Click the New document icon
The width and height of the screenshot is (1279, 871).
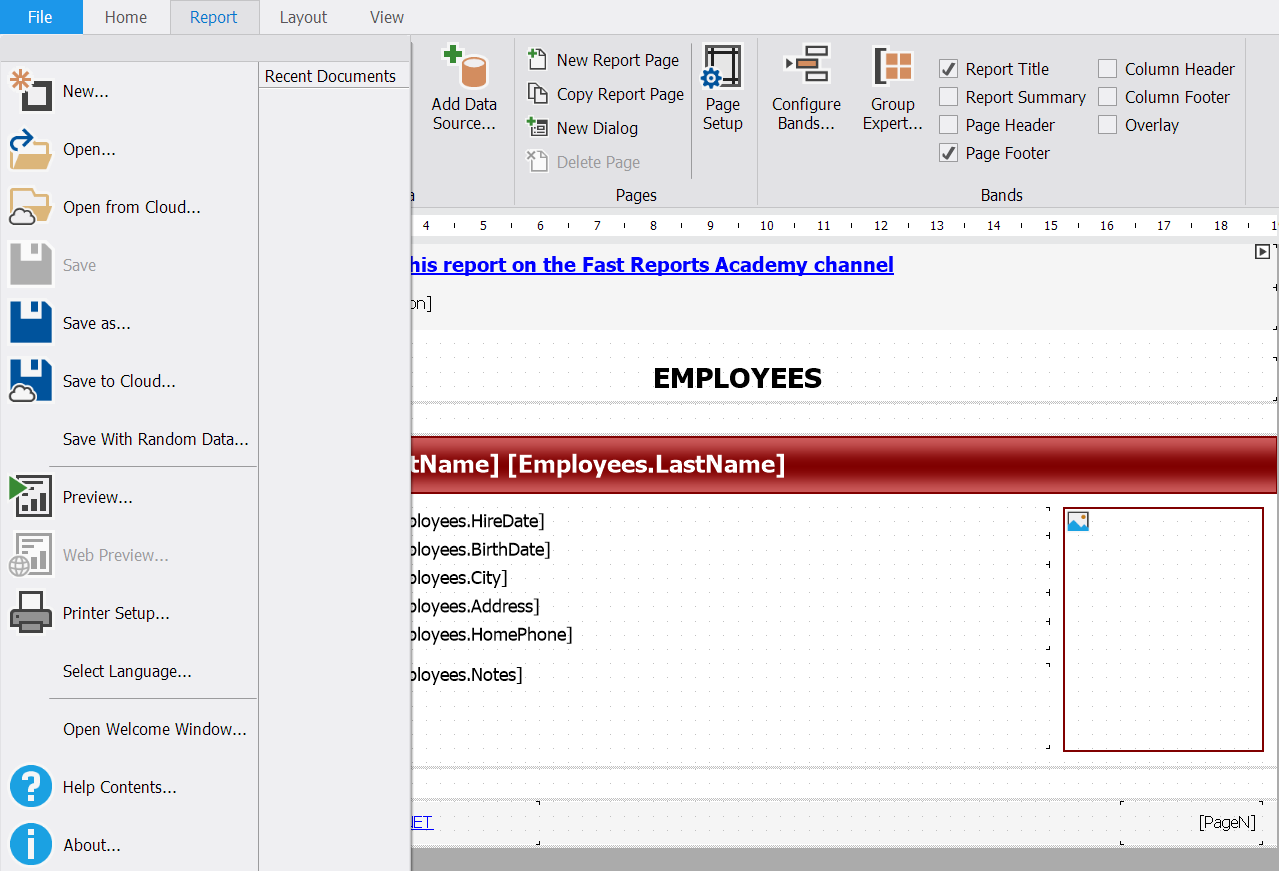coord(31,91)
